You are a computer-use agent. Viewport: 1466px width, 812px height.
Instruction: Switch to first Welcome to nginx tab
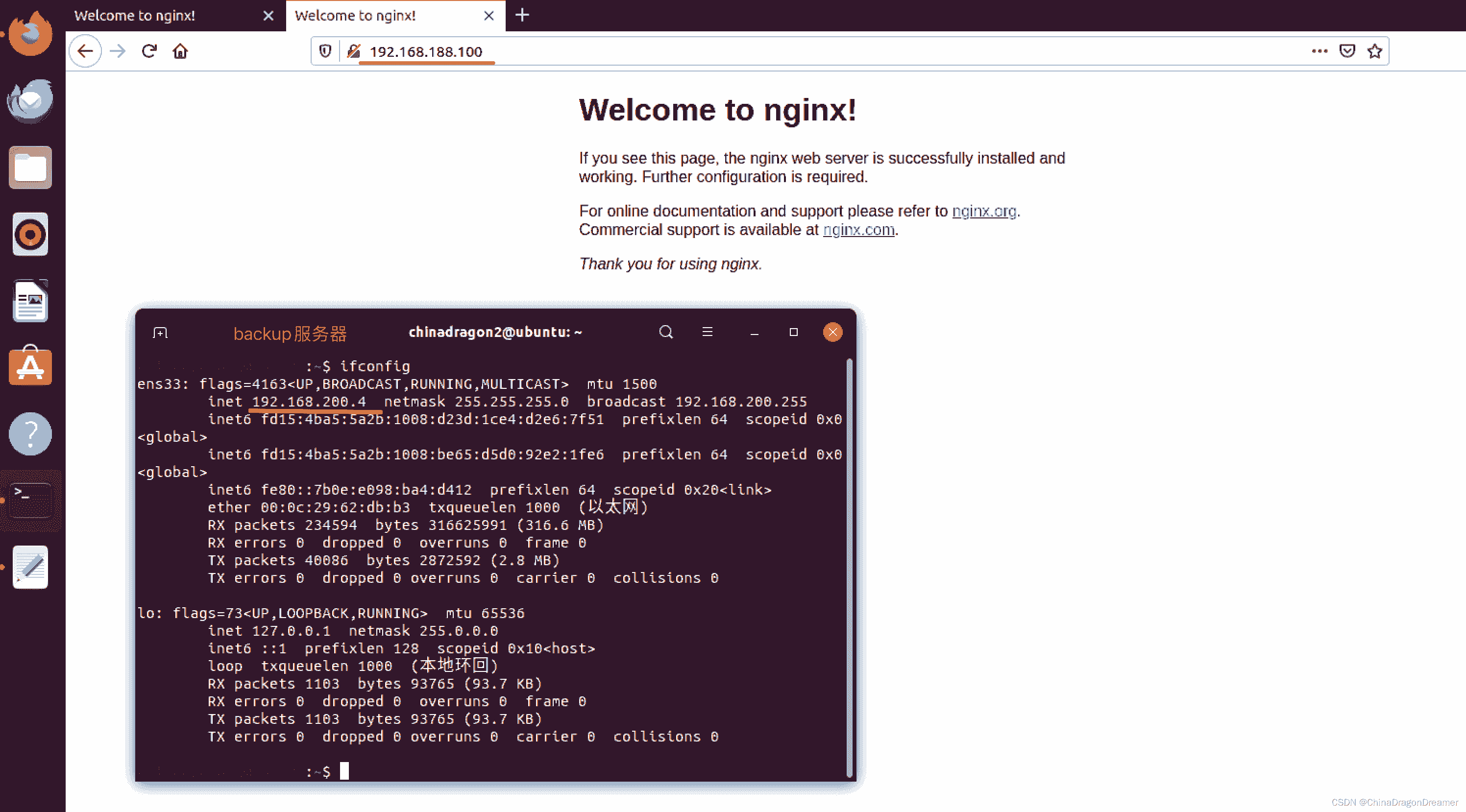(x=175, y=16)
